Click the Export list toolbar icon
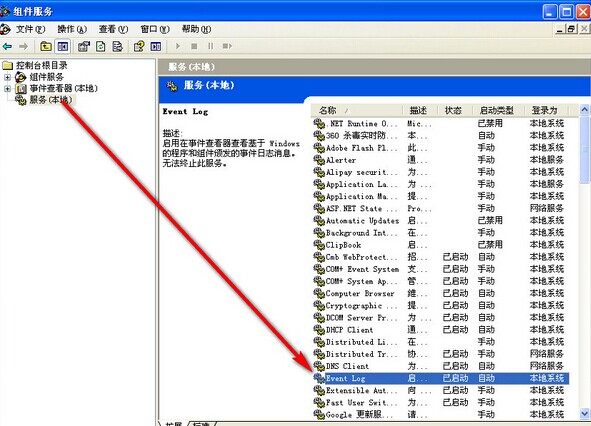This screenshot has width=591, height=426. (118, 46)
